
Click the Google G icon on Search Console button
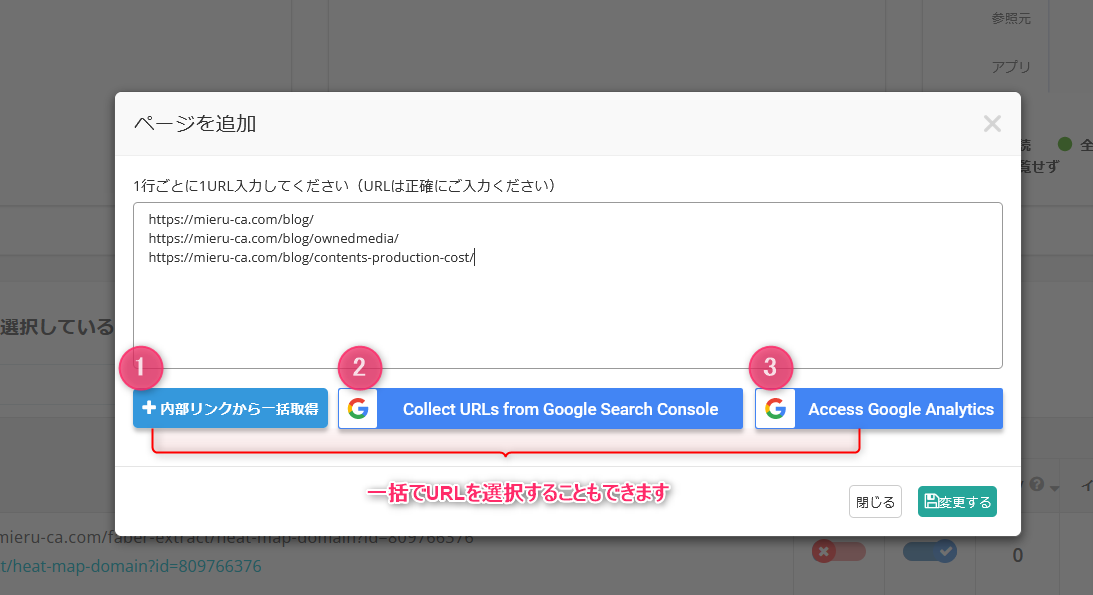(x=358, y=408)
